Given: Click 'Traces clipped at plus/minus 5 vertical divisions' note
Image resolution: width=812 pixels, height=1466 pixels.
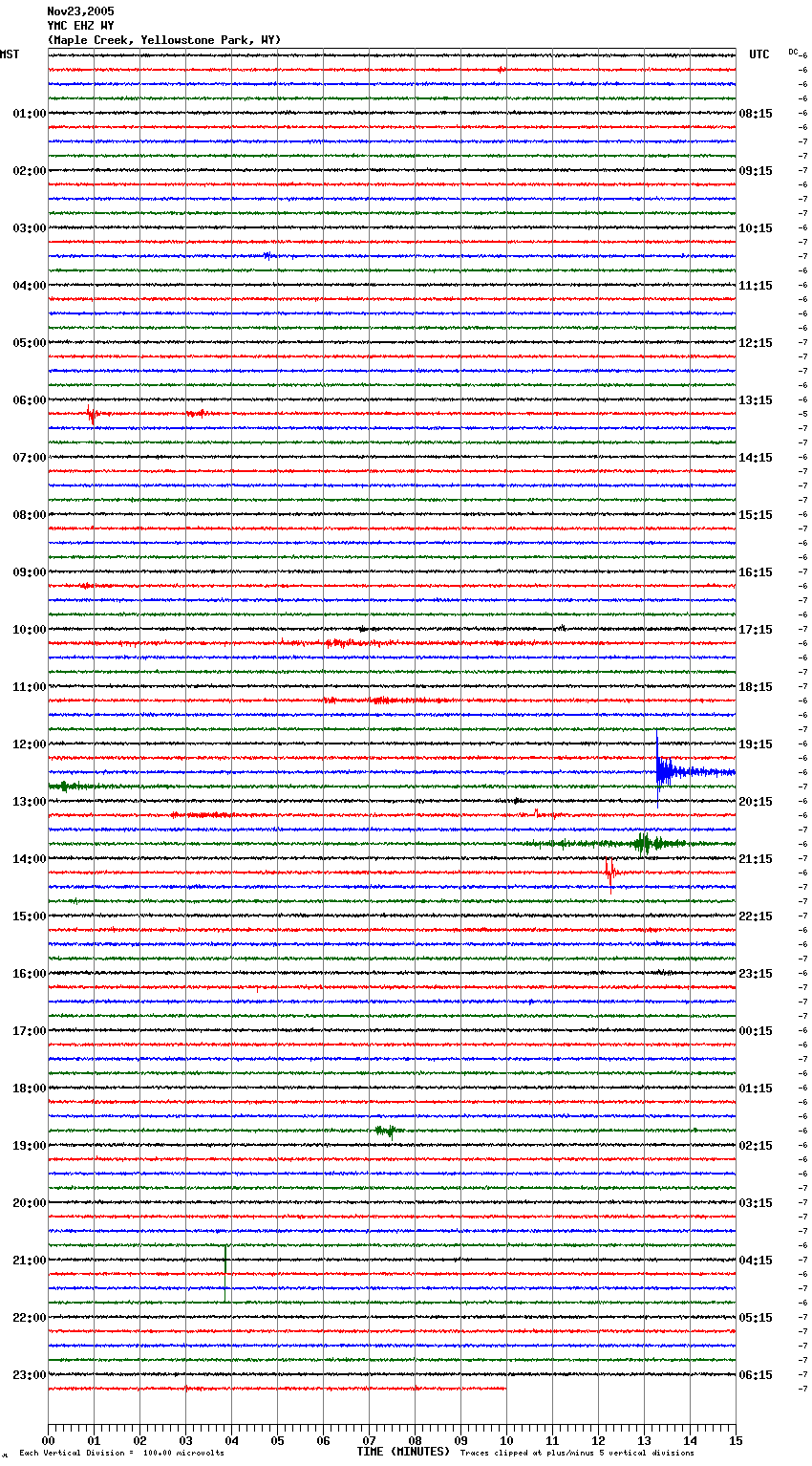Looking at the screenshot, I should point(577,1453).
